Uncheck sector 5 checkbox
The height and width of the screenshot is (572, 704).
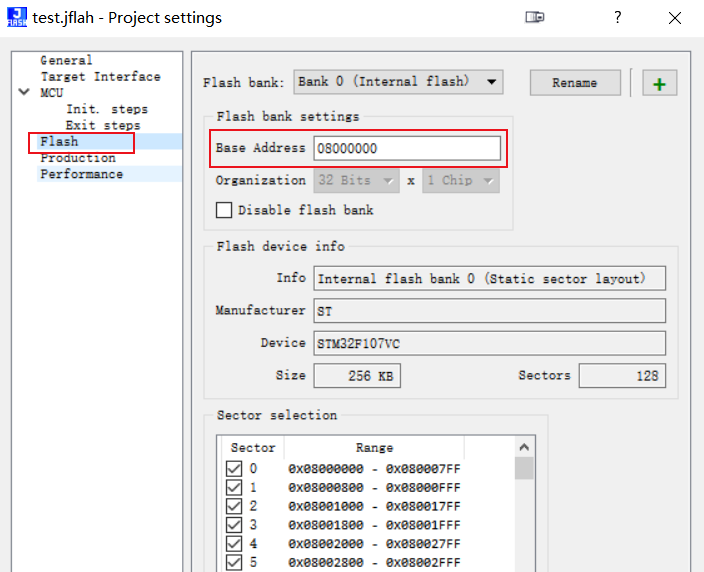click(x=233, y=562)
